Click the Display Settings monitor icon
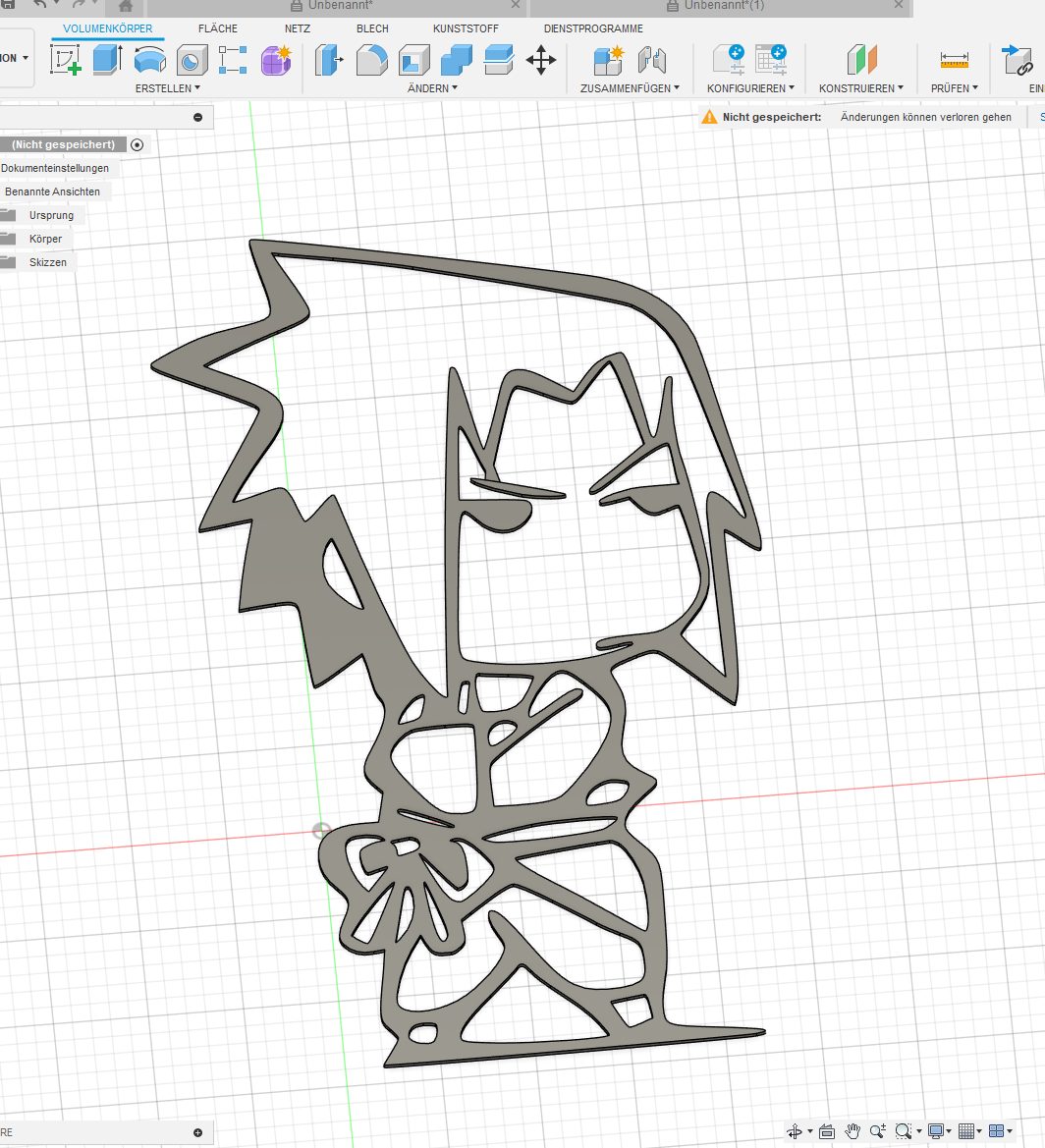The image size is (1045, 1148). pyautogui.click(x=935, y=1132)
